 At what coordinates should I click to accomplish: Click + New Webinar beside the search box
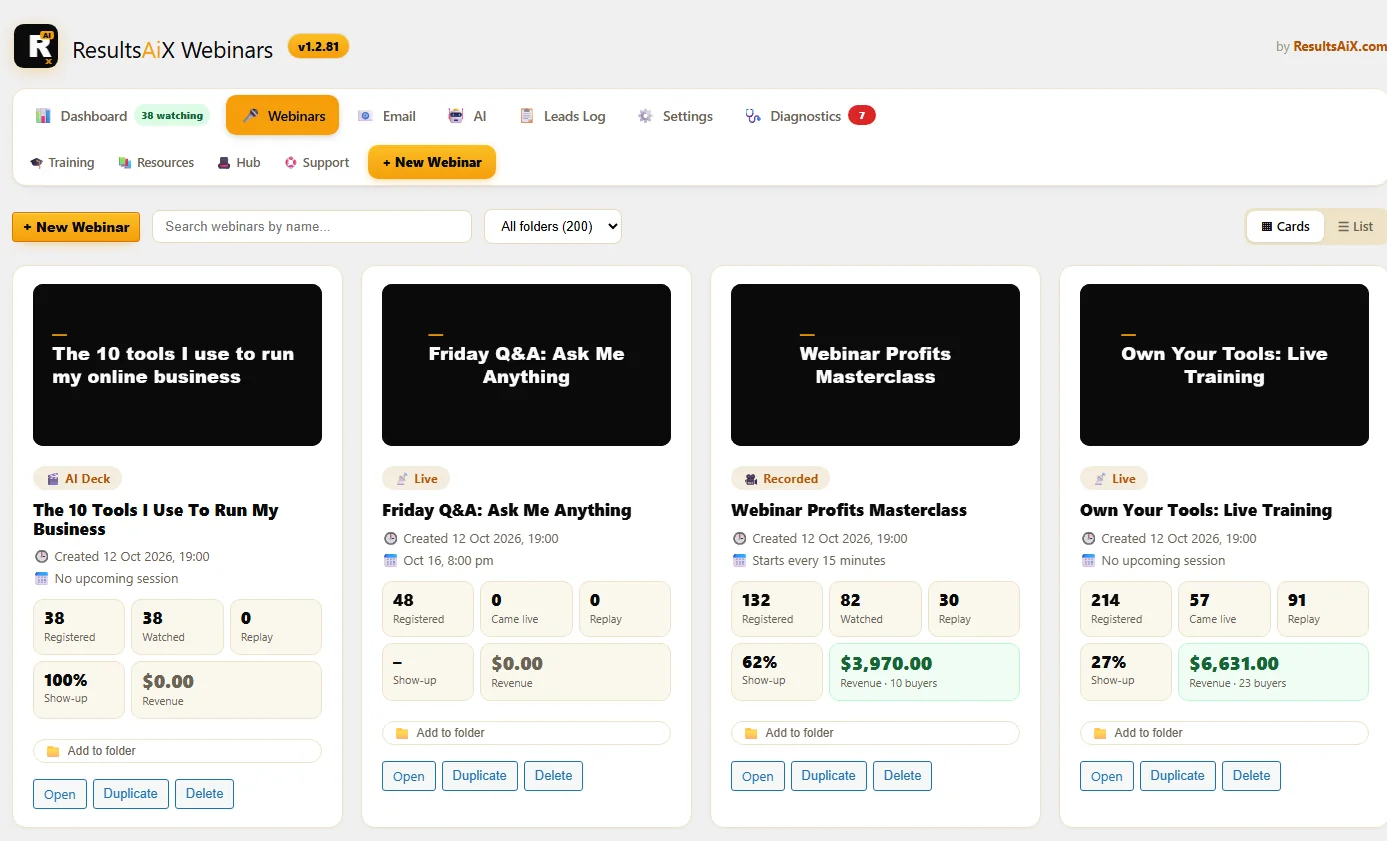pyautogui.click(x=76, y=227)
